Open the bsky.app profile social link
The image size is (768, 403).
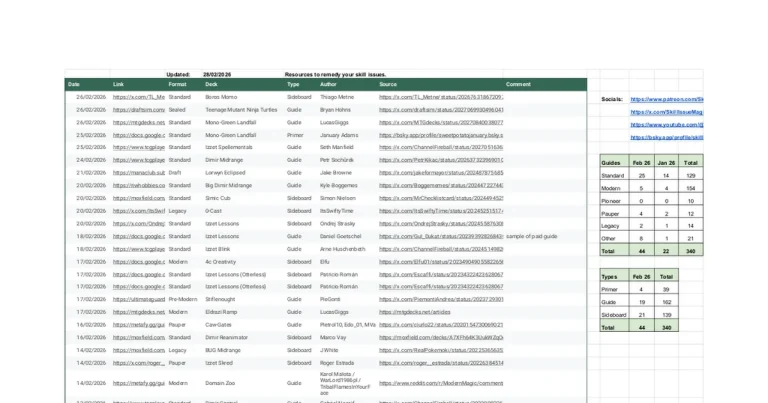coord(667,138)
